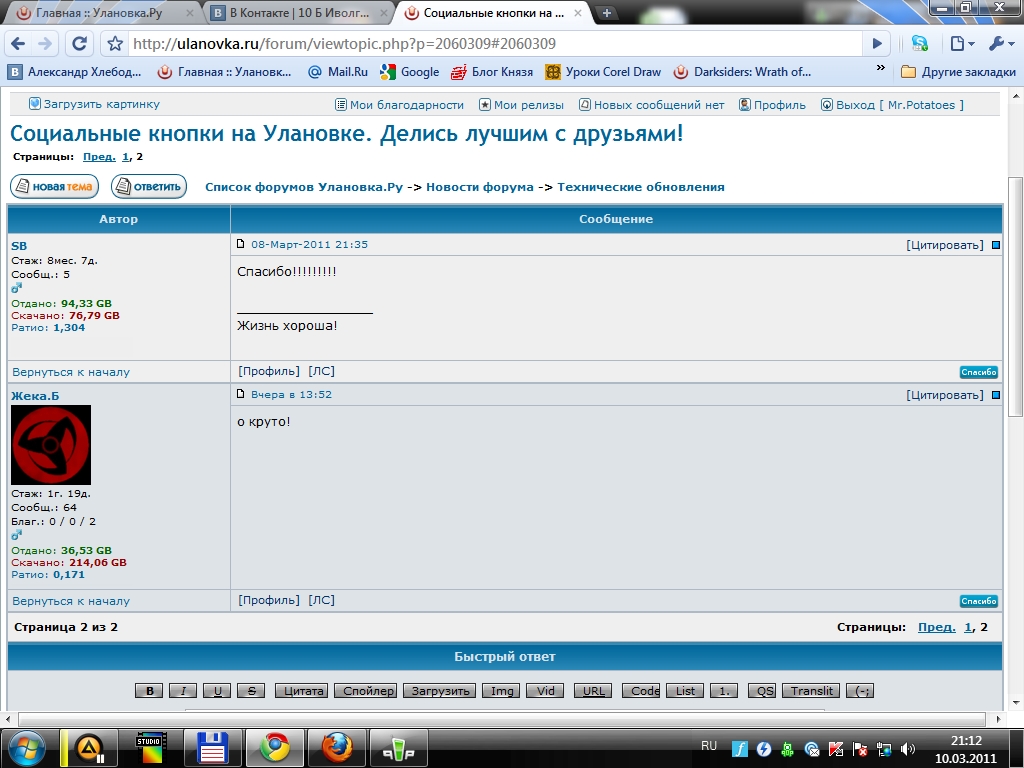
Task: Click Новых сообщений нет
Action: point(652,104)
